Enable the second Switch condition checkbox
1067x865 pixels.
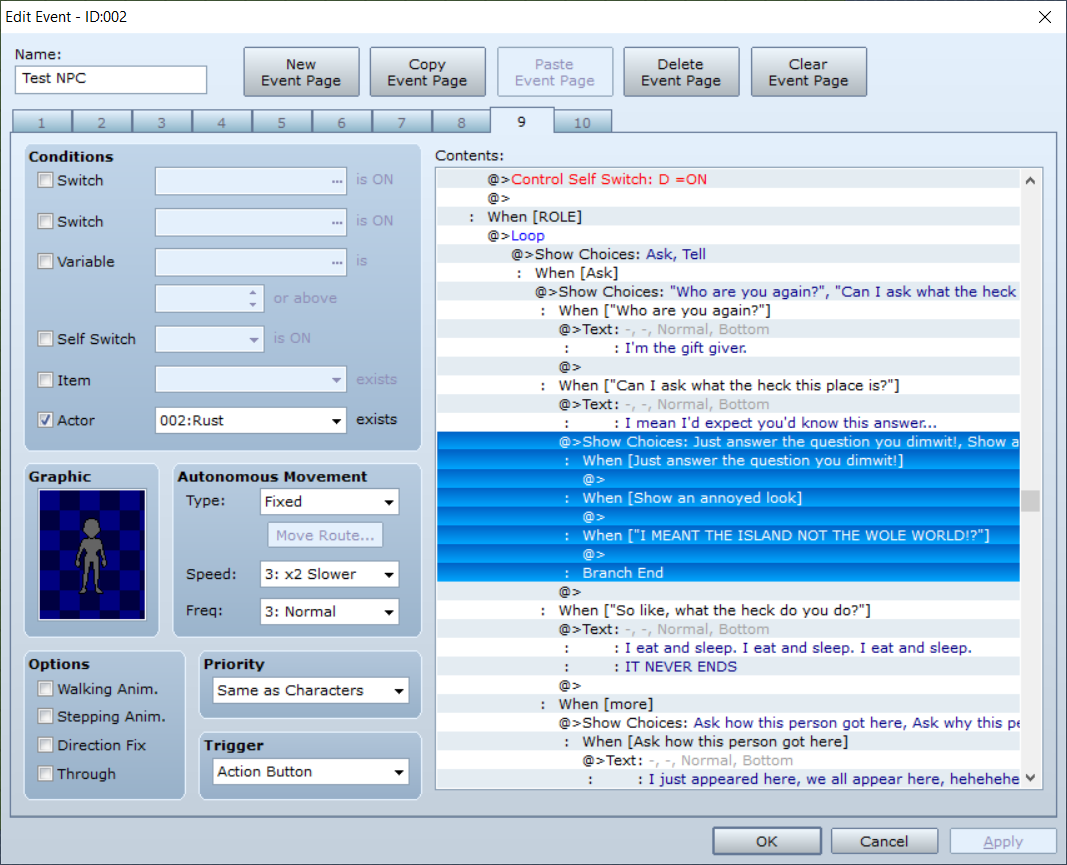(x=46, y=221)
